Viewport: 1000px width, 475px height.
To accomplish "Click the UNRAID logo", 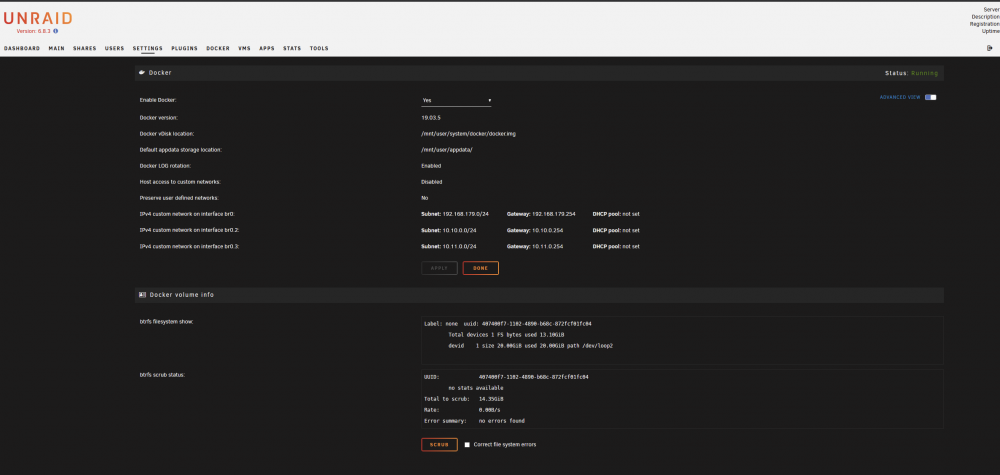I will pyautogui.click(x=38, y=18).
